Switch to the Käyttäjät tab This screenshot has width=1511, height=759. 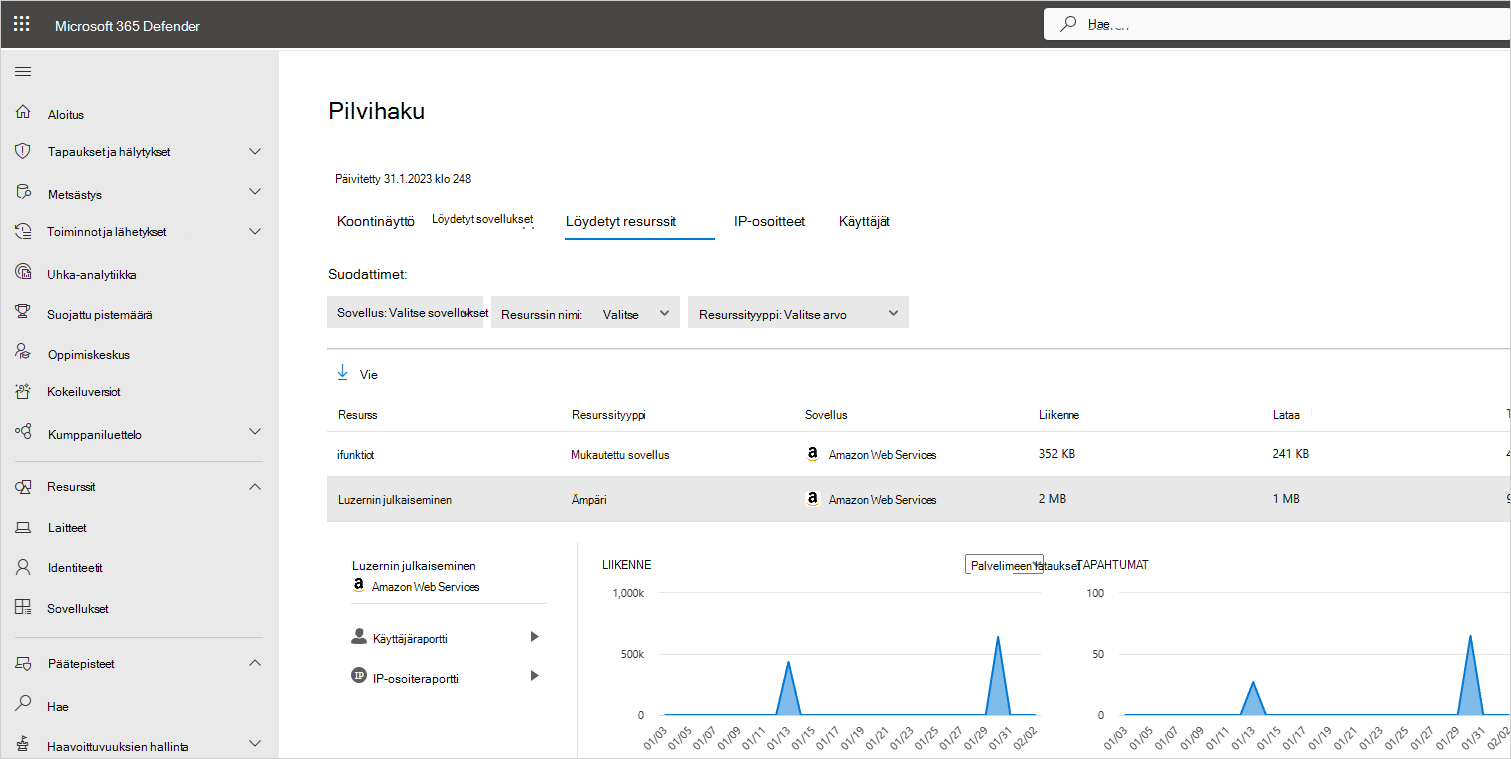click(x=864, y=221)
